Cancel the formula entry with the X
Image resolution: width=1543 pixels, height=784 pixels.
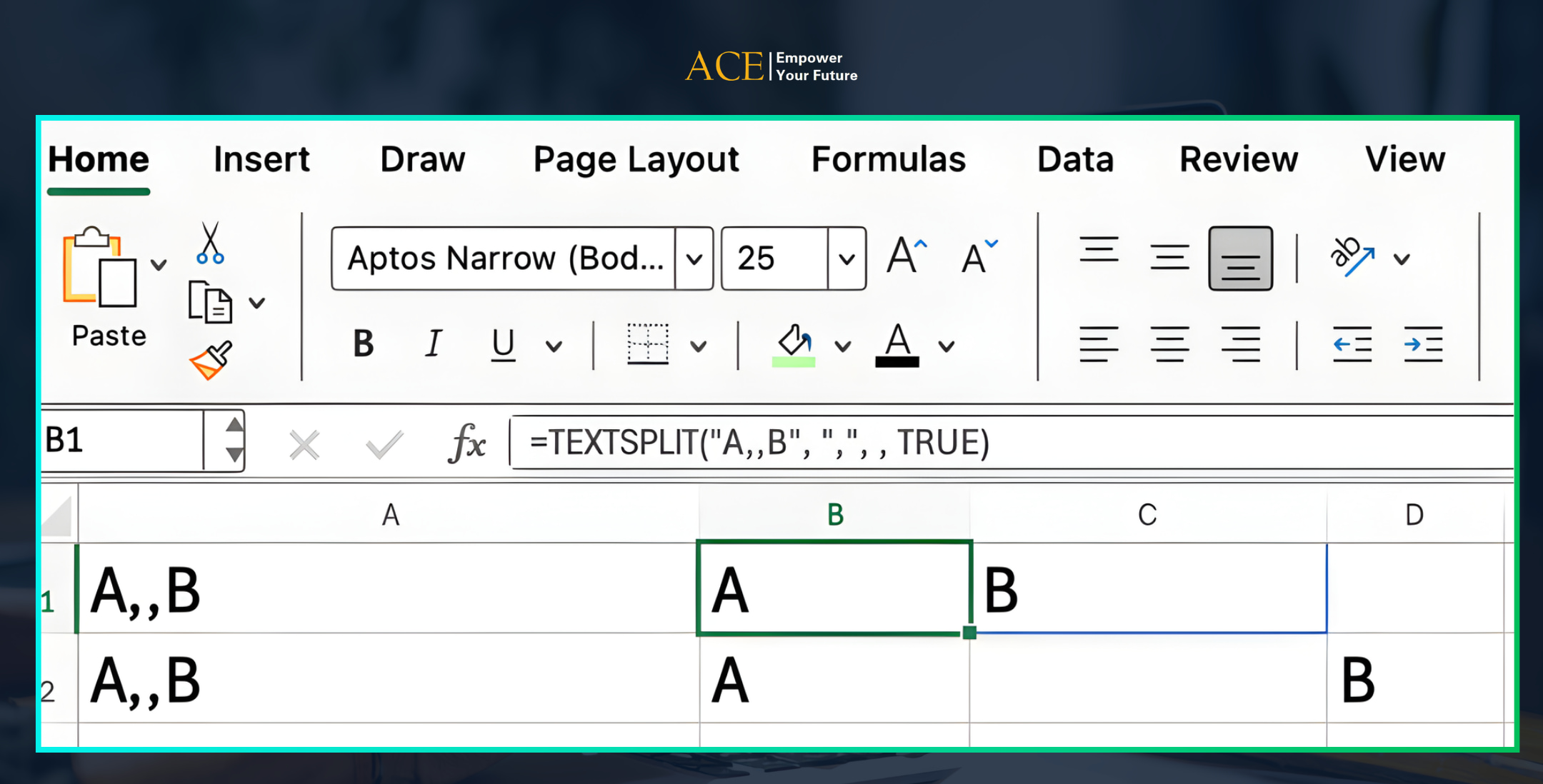tap(305, 443)
